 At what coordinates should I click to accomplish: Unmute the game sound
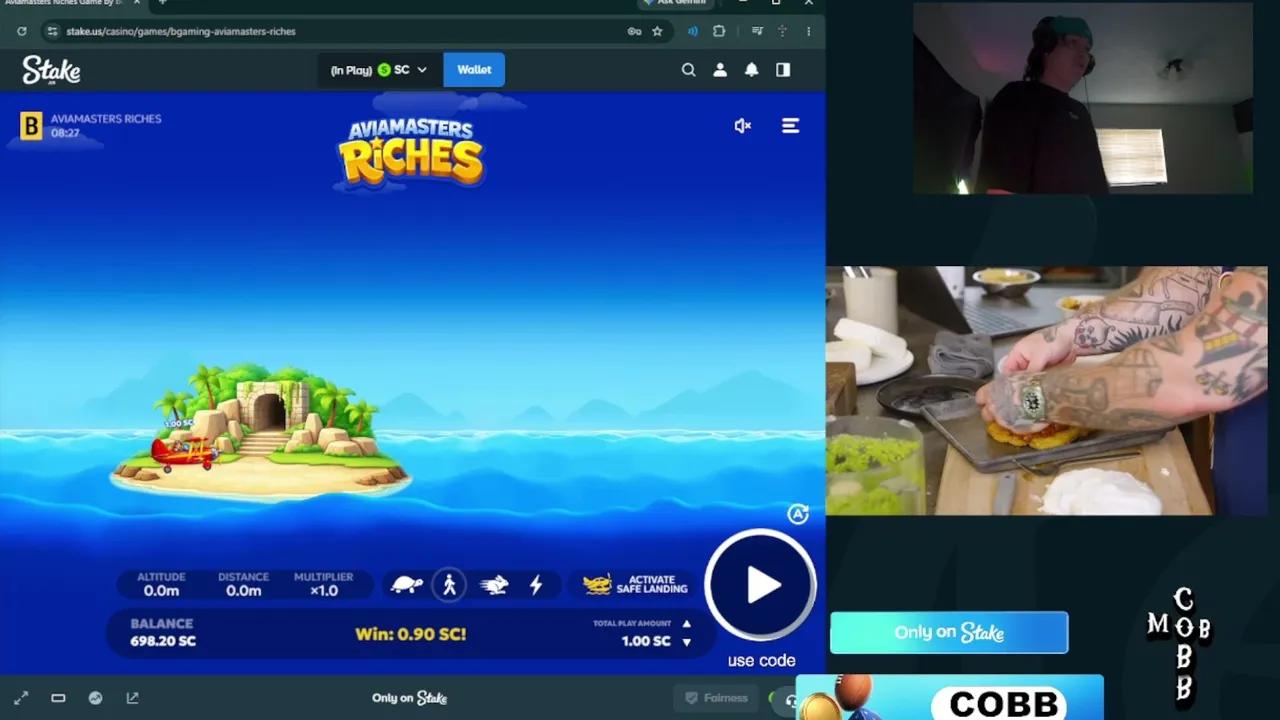742,126
